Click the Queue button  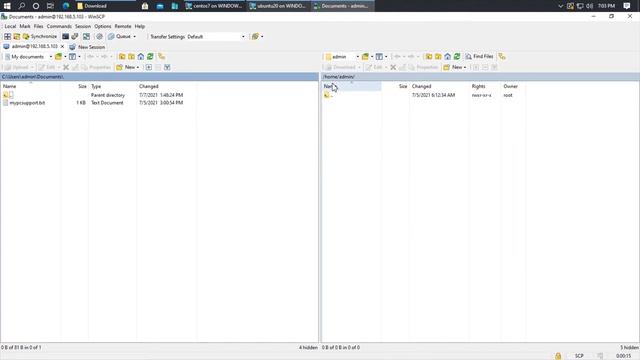click(120, 36)
